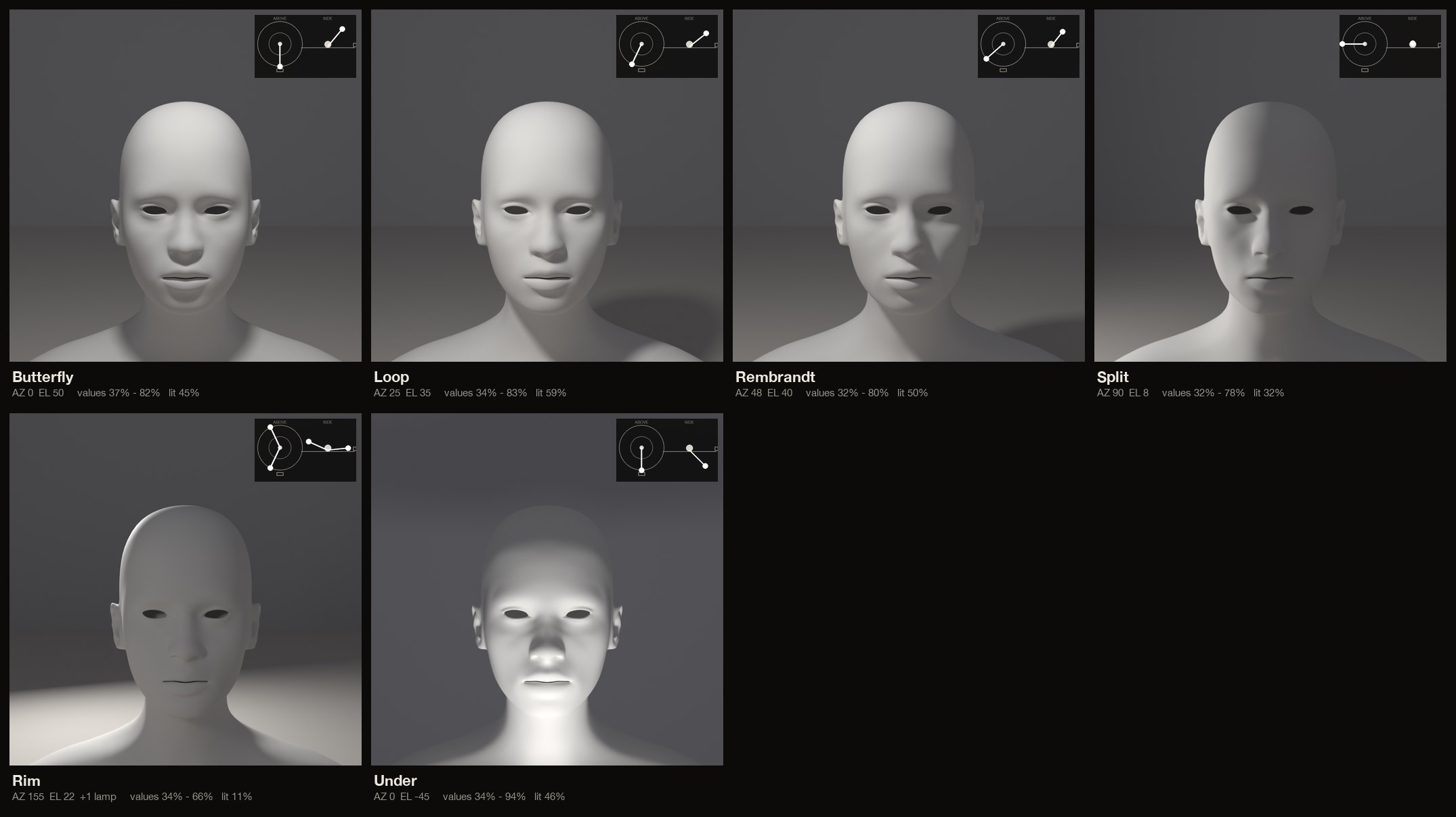Click the 'AZ 25 EL 35' angle text

pyautogui.click(x=402, y=393)
